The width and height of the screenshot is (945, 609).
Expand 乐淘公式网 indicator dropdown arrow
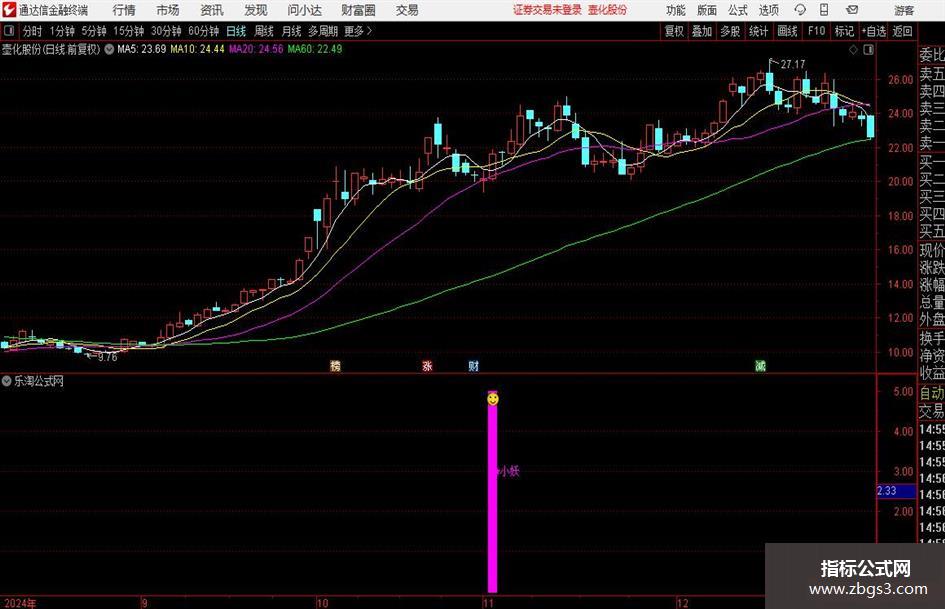point(7,381)
